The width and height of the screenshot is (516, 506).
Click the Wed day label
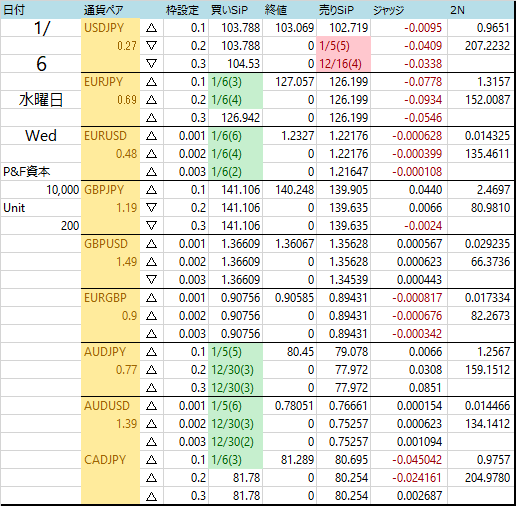point(41,136)
